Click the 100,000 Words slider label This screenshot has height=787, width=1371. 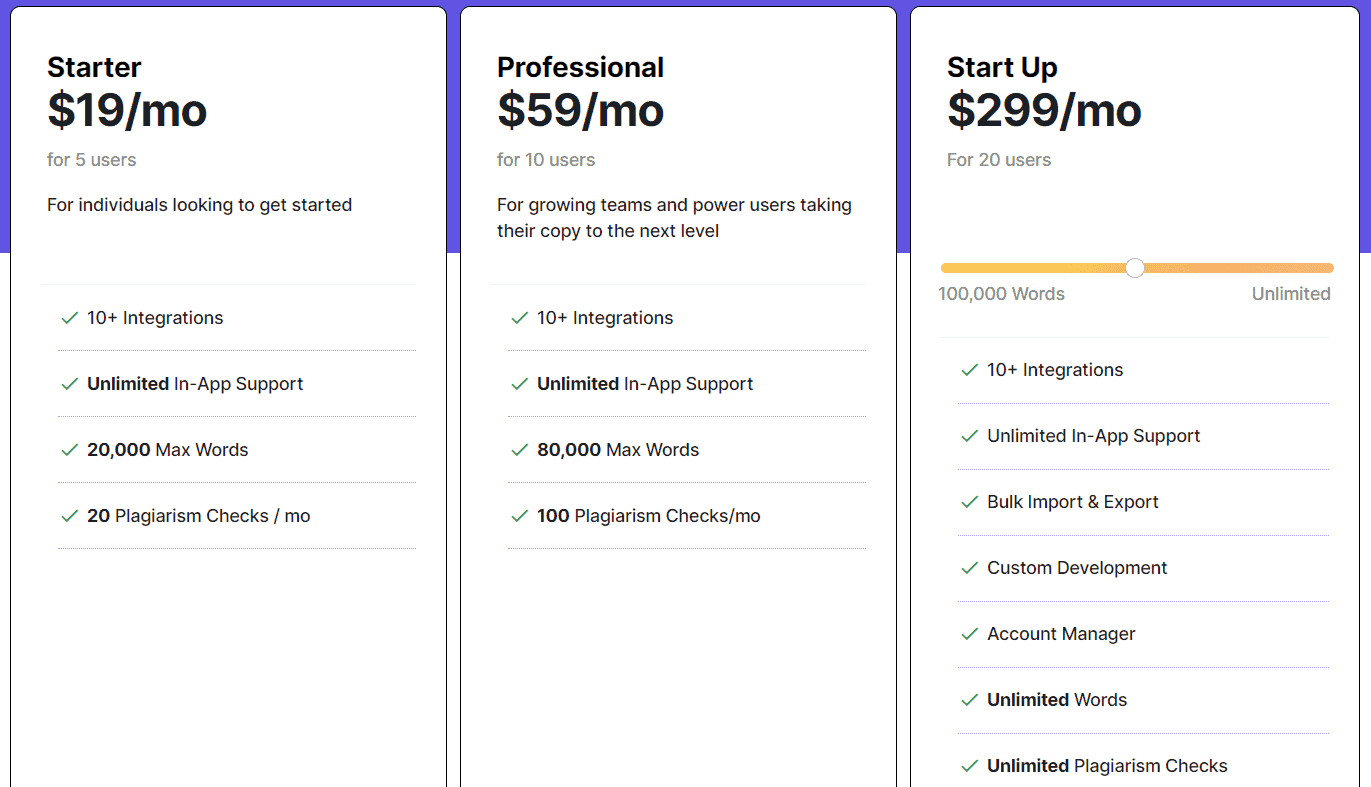click(x=1001, y=294)
